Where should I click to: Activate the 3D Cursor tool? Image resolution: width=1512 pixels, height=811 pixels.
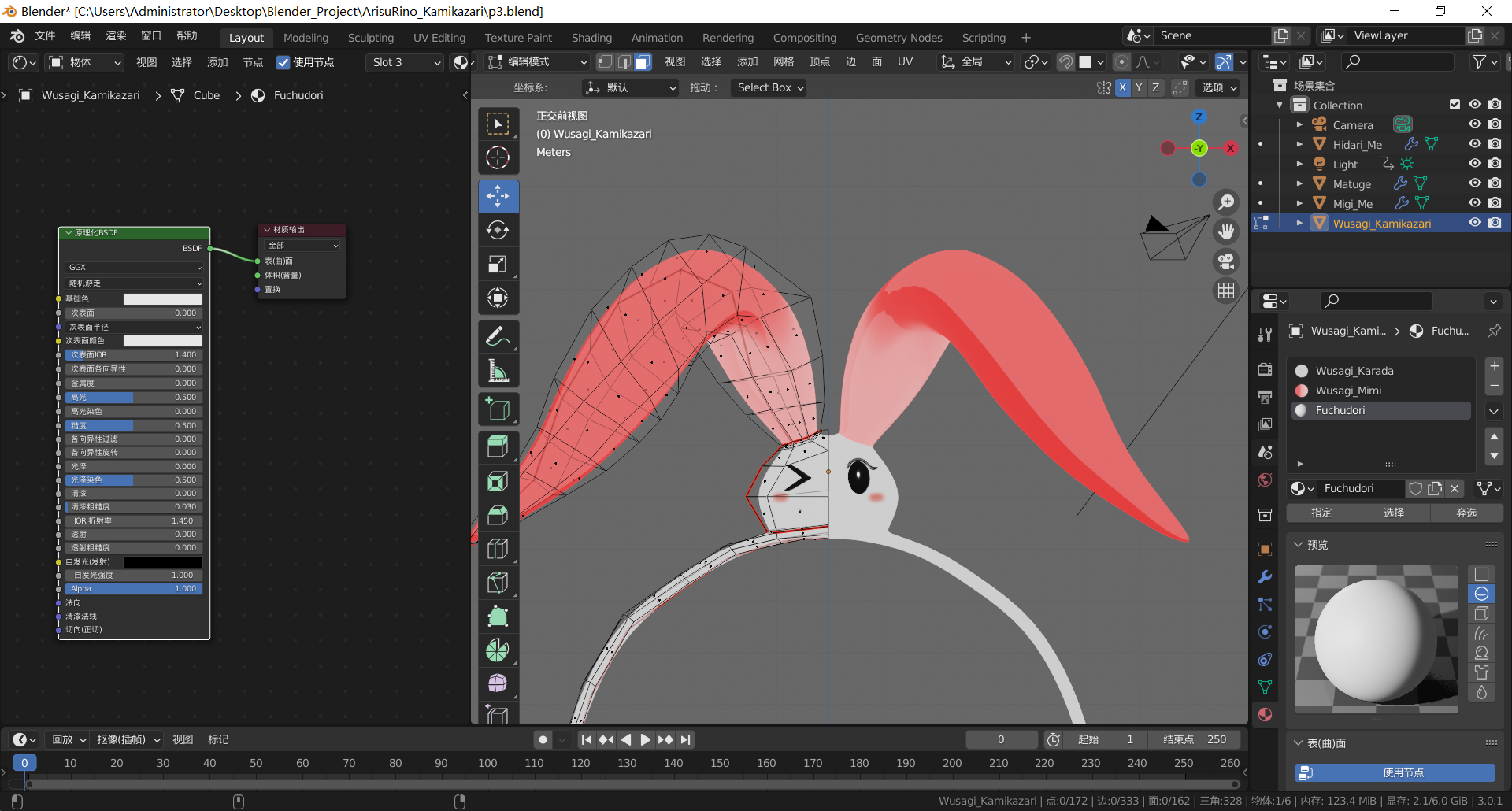tap(498, 157)
